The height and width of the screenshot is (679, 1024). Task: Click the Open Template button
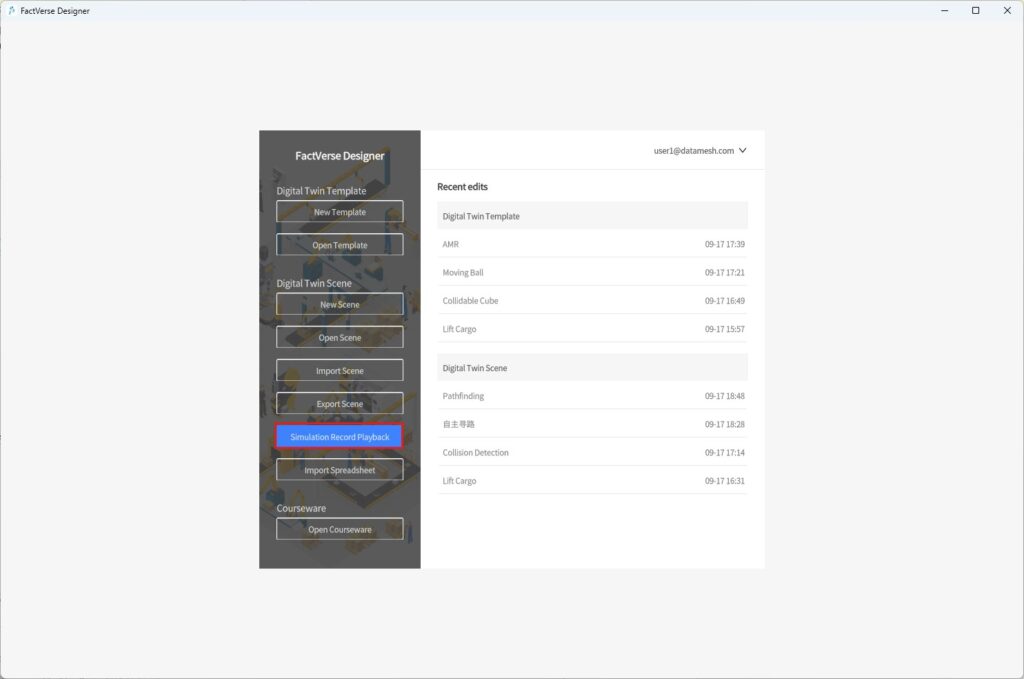click(x=339, y=244)
